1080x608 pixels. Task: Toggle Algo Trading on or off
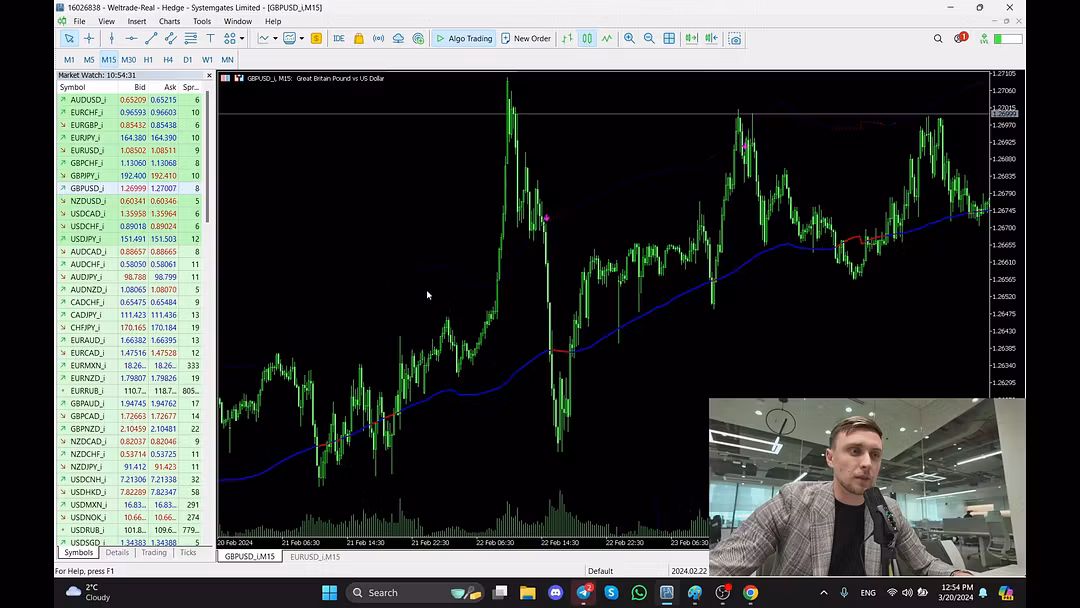tap(464, 39)
